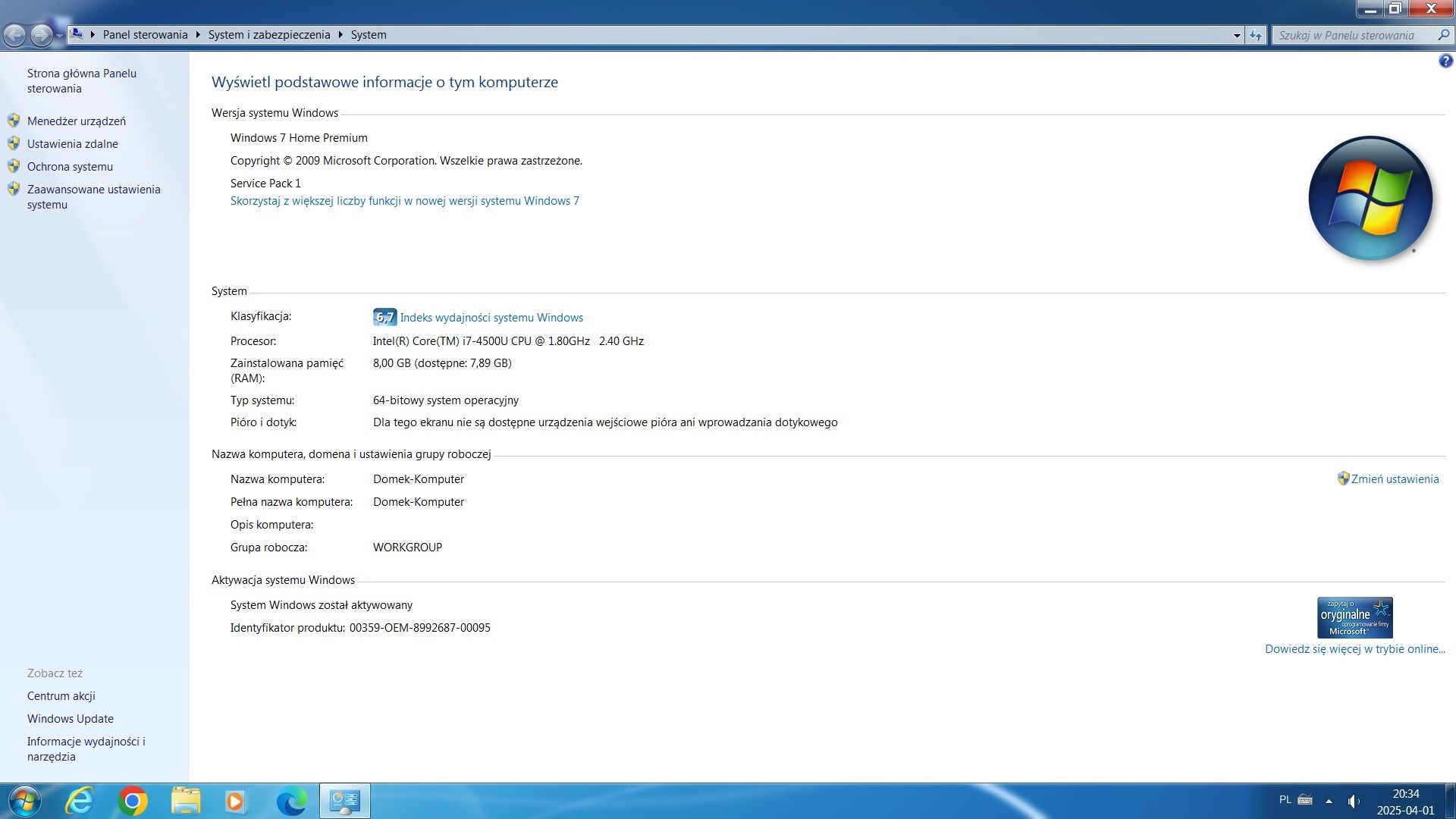Click shield icon beside Zaawansowane ustawienia systemu
The height and width of the screenshot is (819, 1456).
click(14, 189)
